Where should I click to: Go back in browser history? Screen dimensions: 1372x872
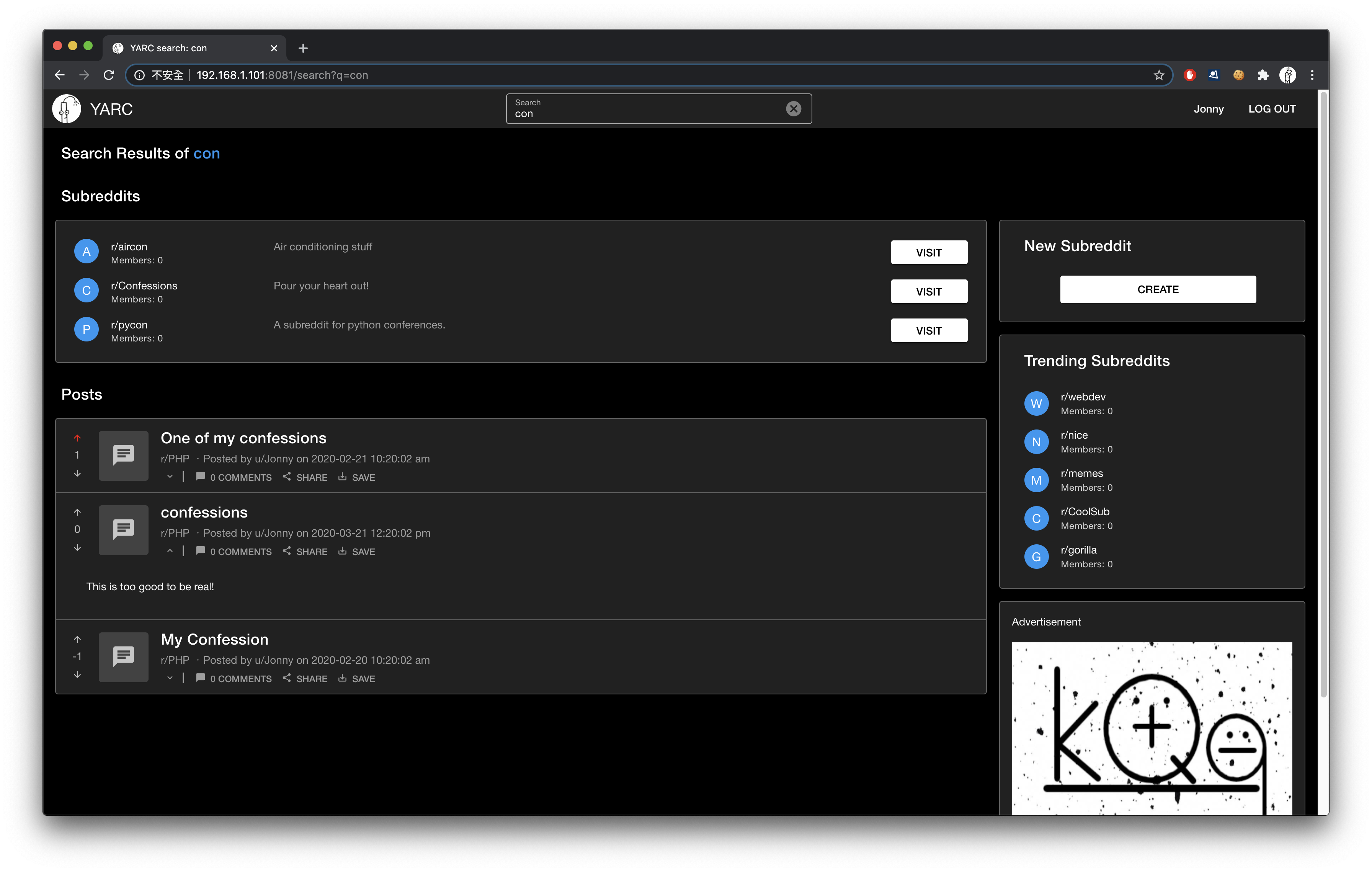(60, 75)
